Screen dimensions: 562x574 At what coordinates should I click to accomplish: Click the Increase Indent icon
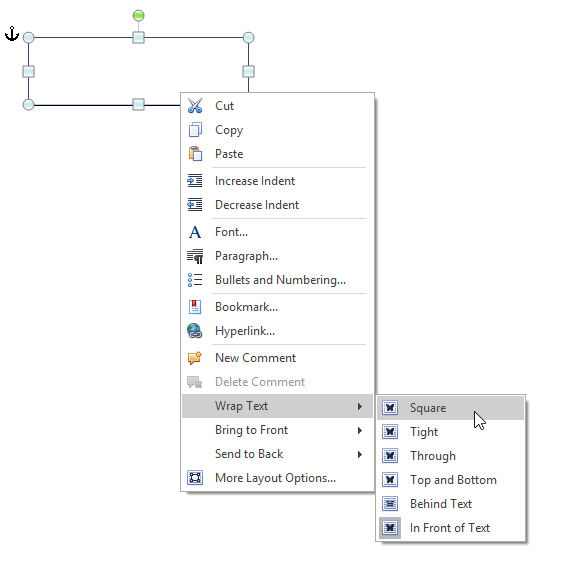point(195,181)
